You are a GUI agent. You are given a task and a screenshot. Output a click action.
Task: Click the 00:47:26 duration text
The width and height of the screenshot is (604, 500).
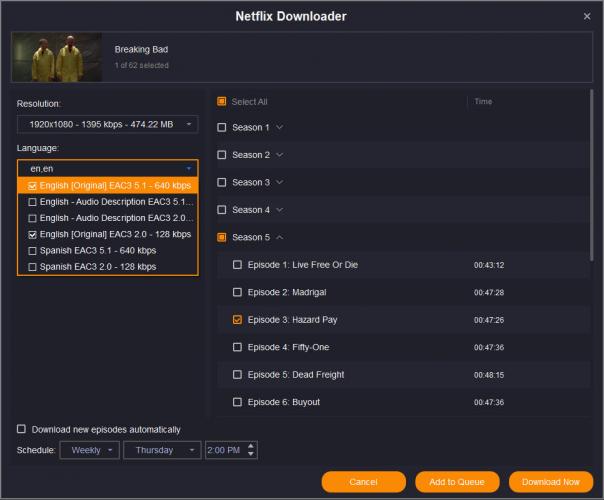[x=489, y=320]
